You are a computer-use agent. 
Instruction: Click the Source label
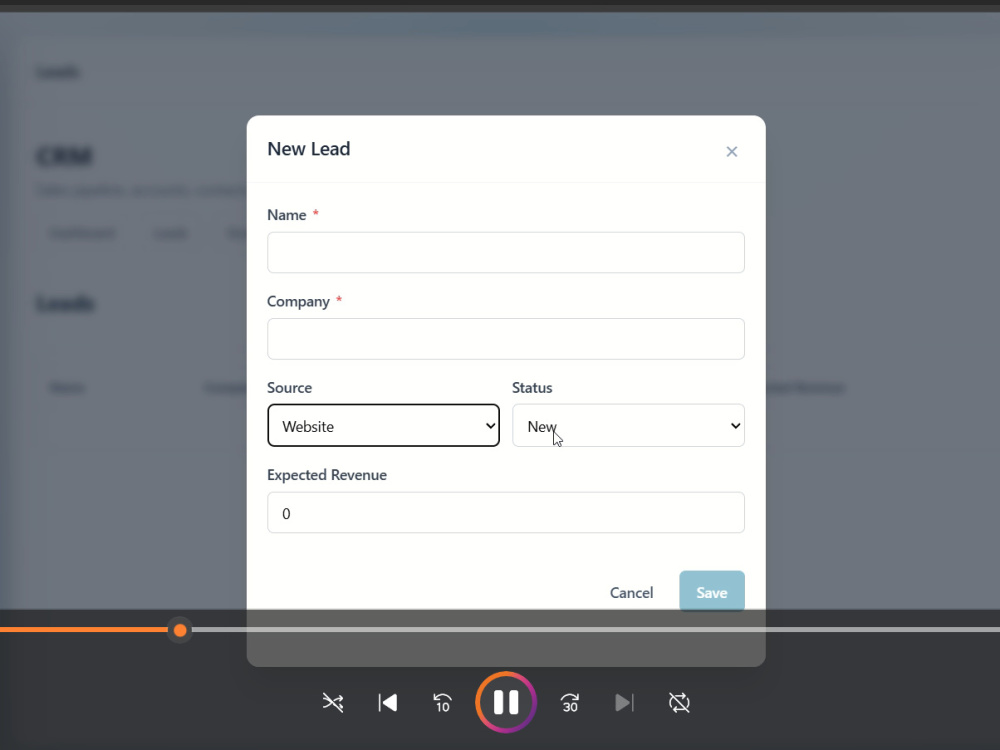click(x=290, y=388)
